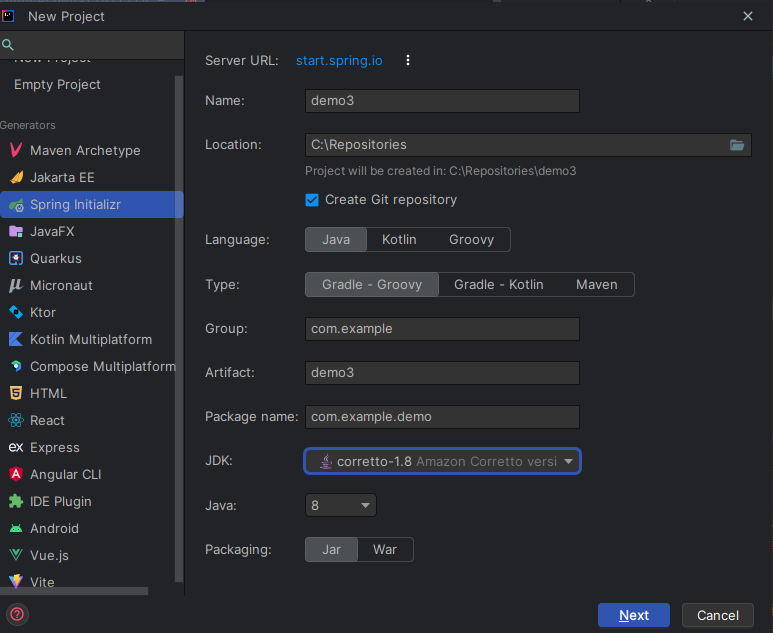Select Java as the language
The width and height of the screenshot is (773, 633).
[336, 240]
